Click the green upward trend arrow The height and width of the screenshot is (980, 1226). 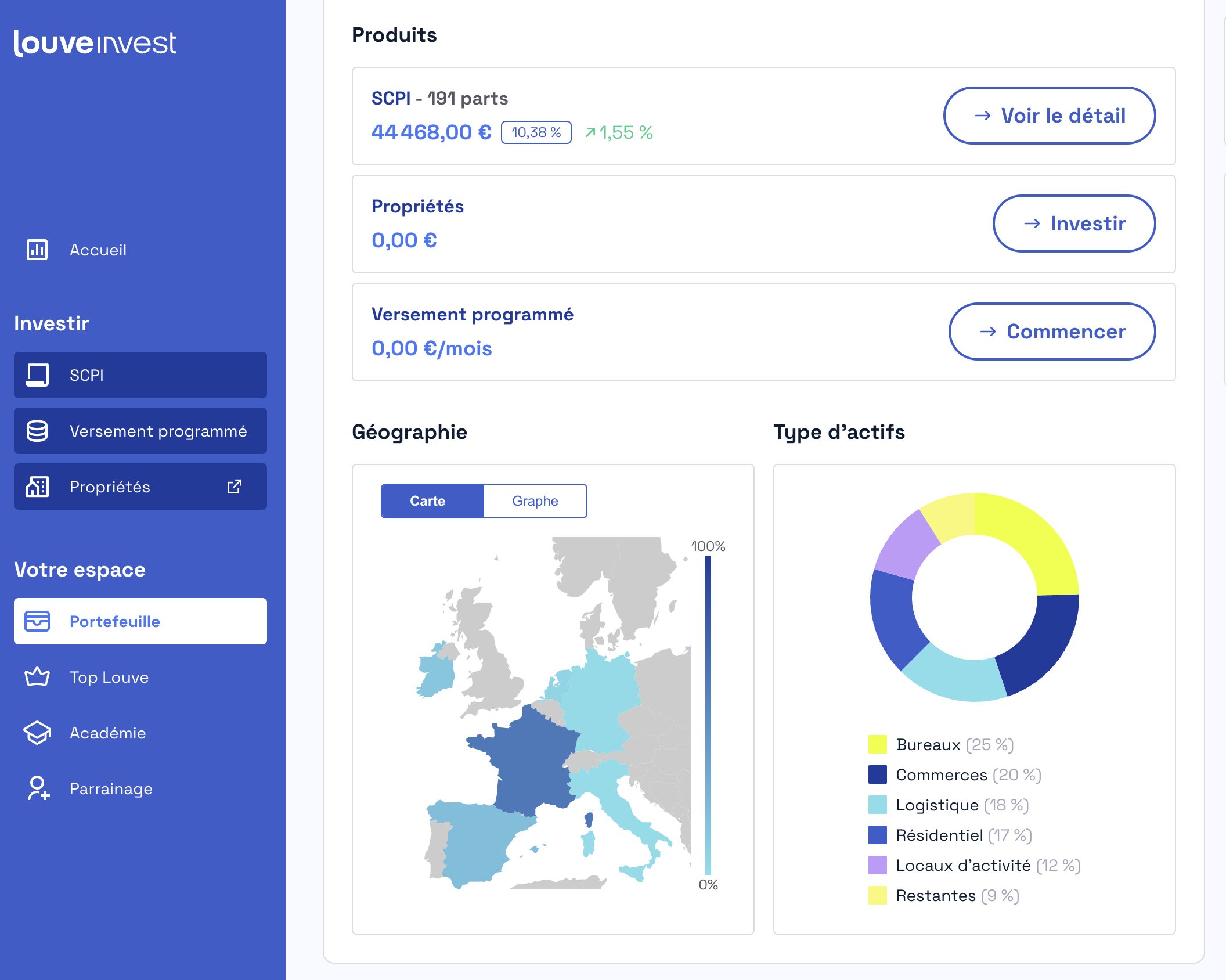pyautogui.click(x=590, y=132)
